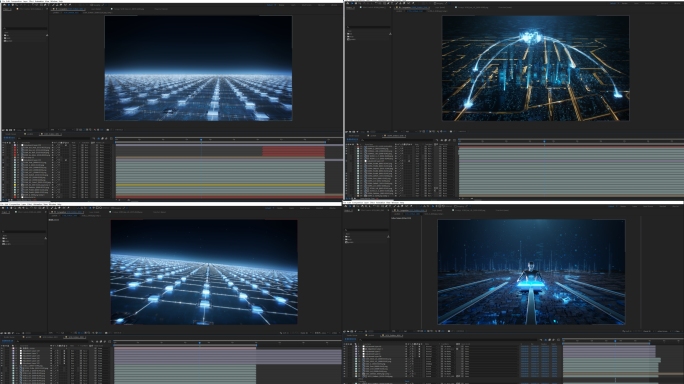684x384 pixels.
Task: Open Graph Editor icon in bottom-right timeline header
Action: coord(558,339)
